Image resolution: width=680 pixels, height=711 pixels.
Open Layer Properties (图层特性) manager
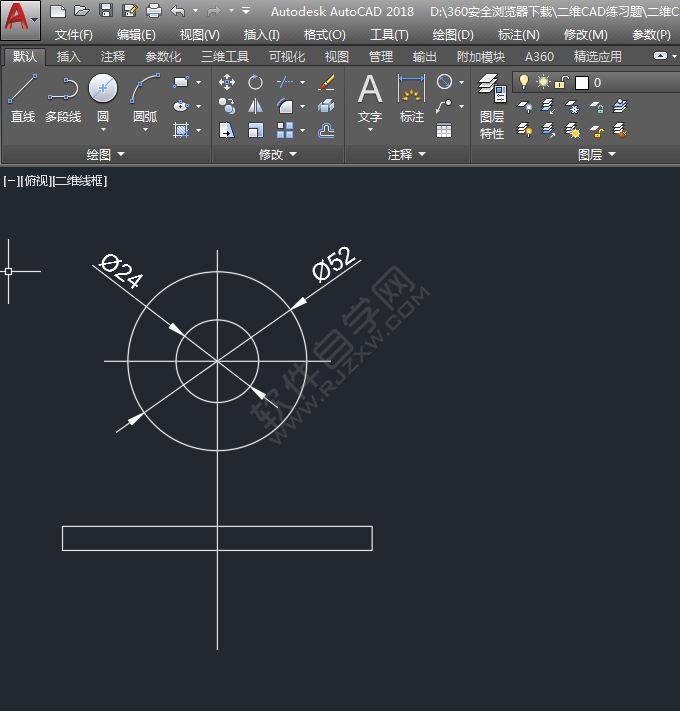492,106
